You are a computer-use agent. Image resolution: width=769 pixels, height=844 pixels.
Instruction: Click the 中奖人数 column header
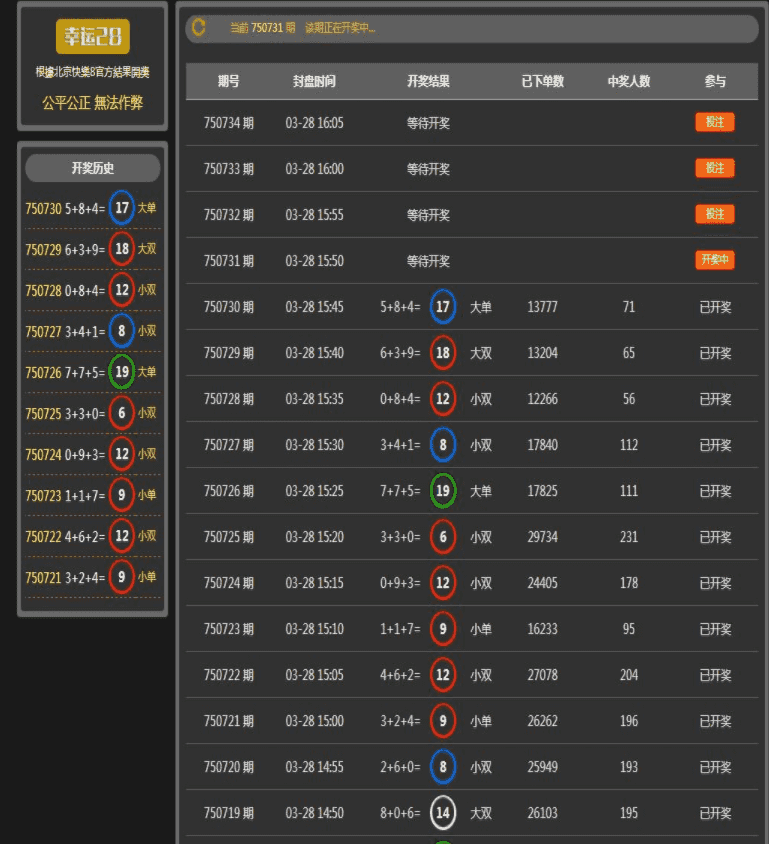(629, 81)
